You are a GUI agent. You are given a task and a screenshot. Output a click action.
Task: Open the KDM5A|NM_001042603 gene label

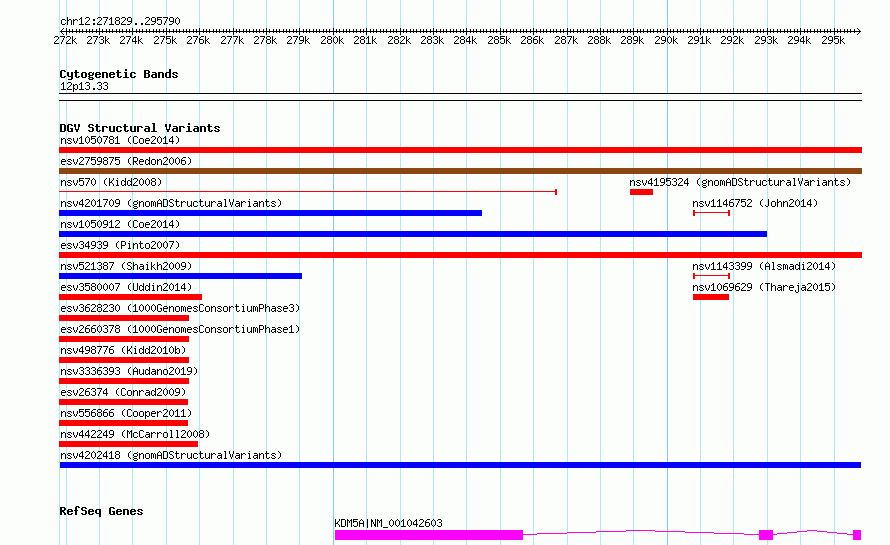388,523
